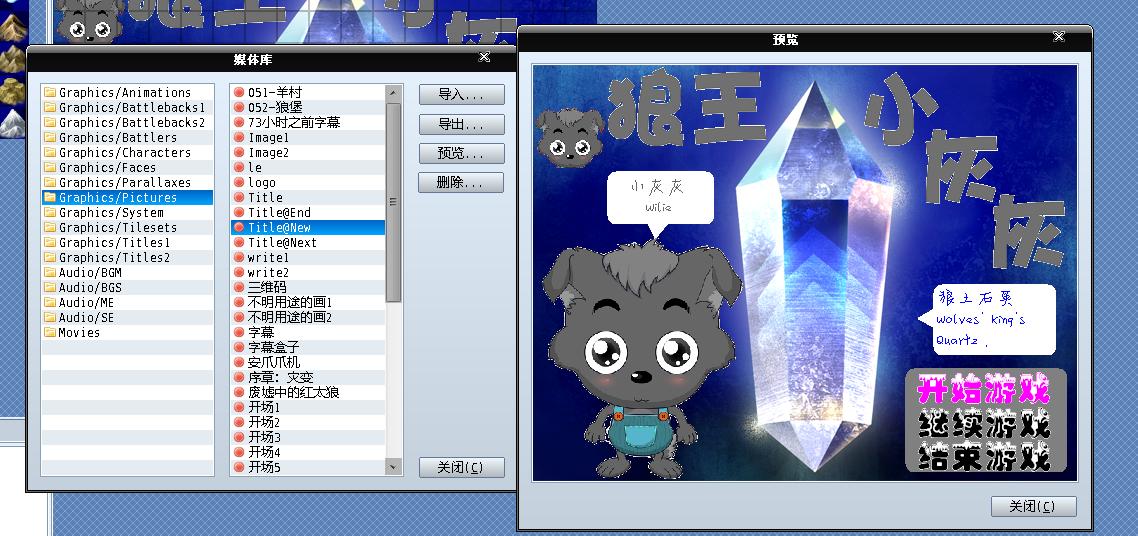The image size is (1138, 536).
Task: Select file Image1
Action: [x=308, y=137]
